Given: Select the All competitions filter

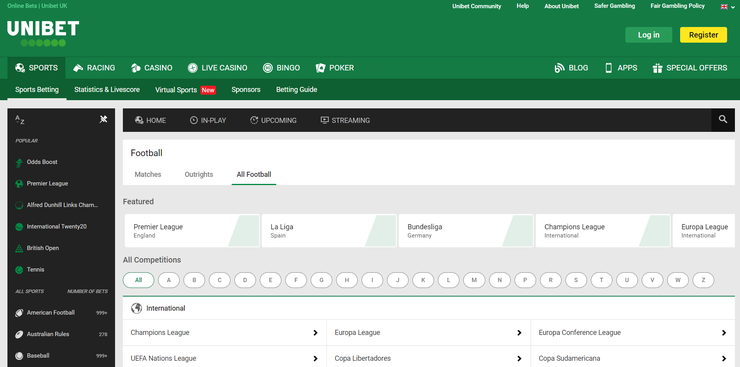Looking at the screenshot, I should point(138,280).
